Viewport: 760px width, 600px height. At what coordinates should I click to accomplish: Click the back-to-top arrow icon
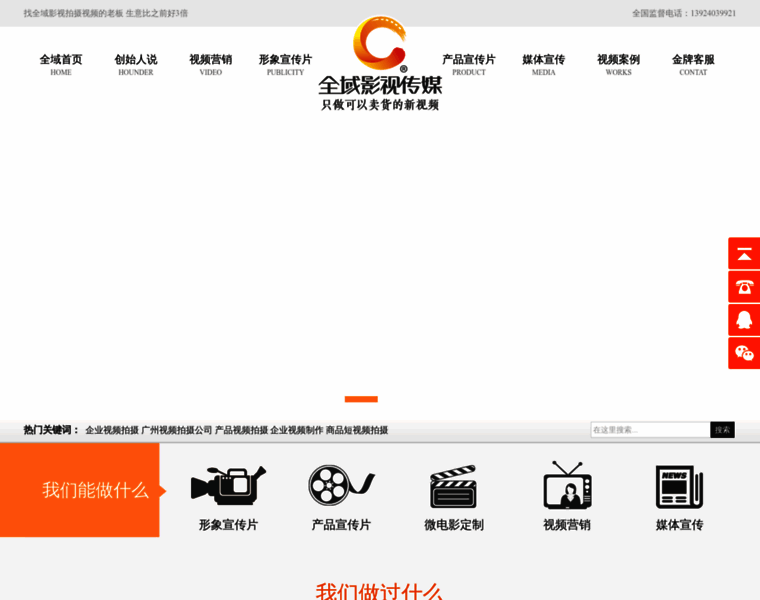[744, 253]
